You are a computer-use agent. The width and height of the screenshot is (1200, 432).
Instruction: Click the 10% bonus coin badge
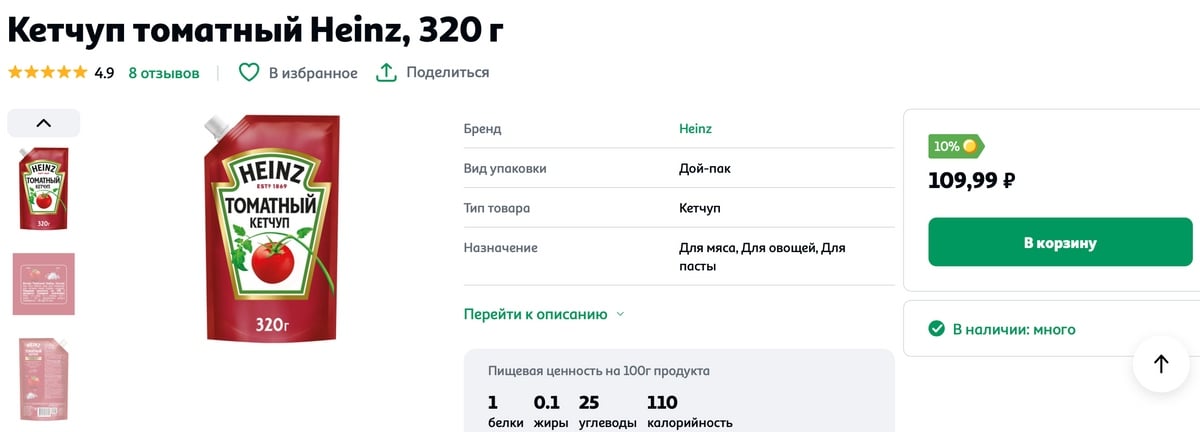[956, 146]
